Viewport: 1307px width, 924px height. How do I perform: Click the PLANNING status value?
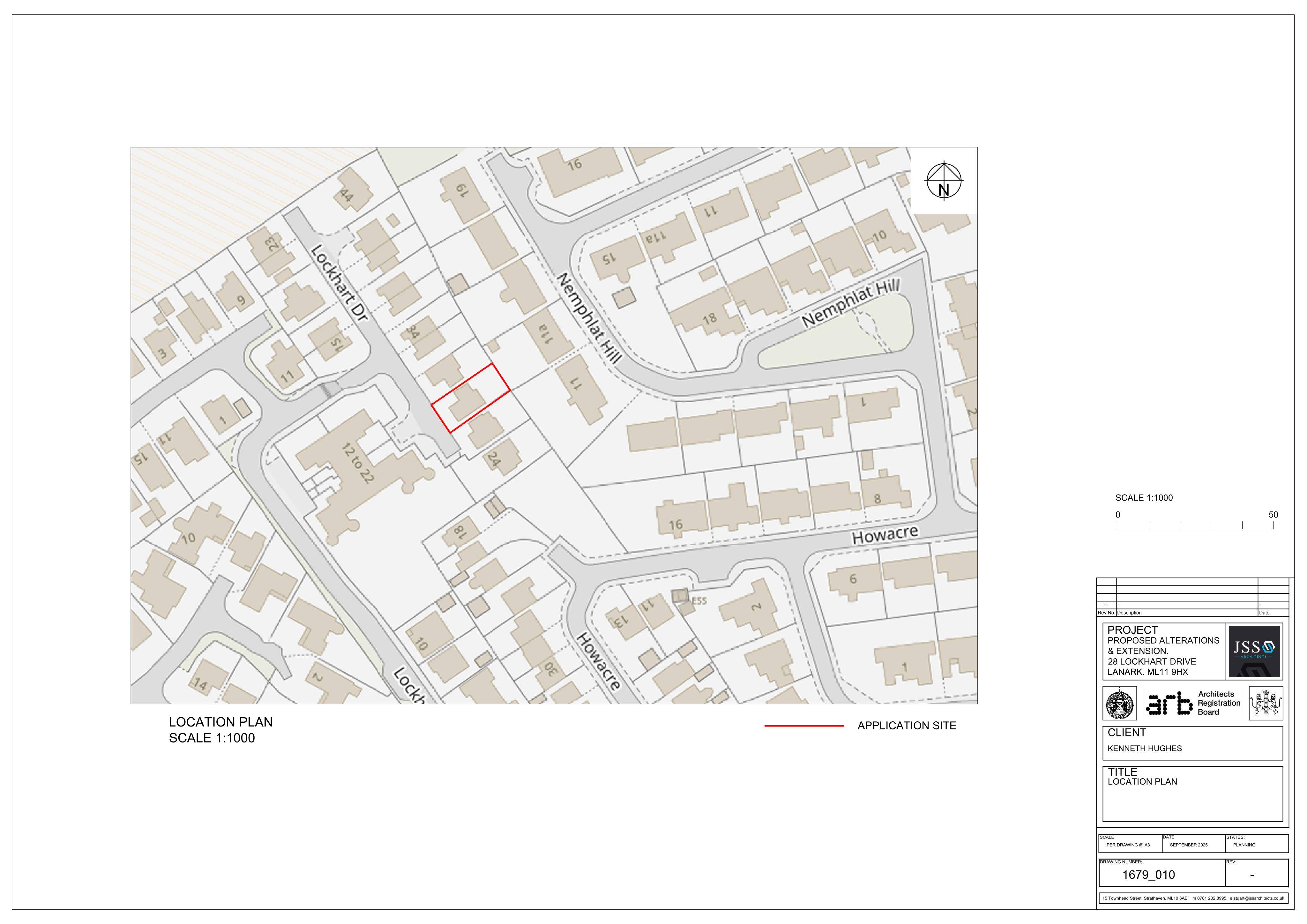point(1244,845)
